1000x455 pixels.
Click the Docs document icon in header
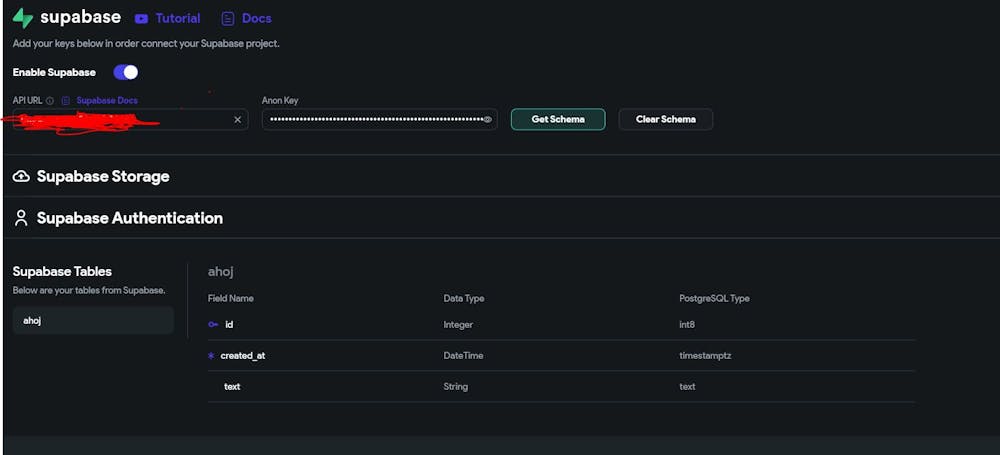228,19
